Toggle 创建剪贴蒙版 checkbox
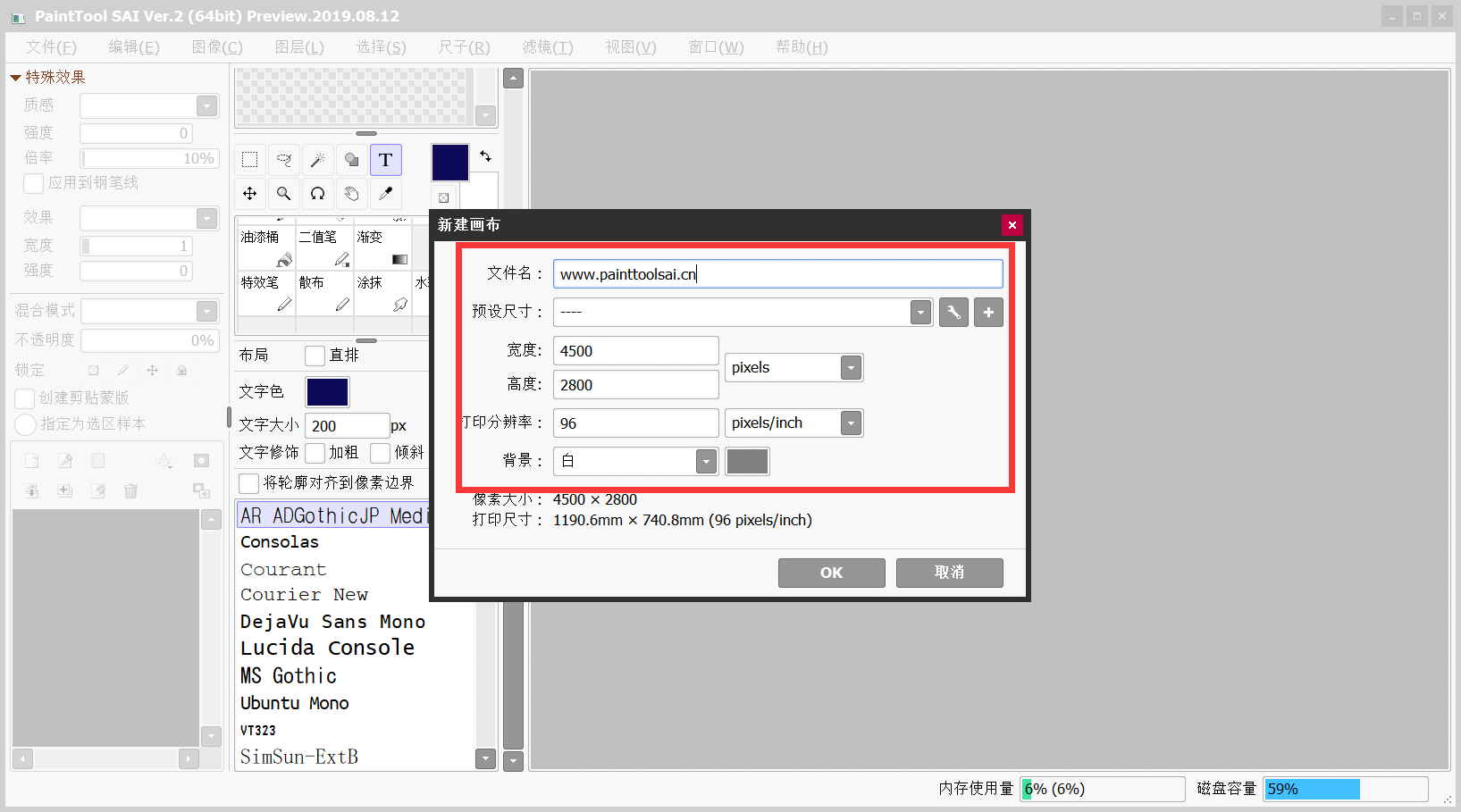This screenshot has height=812, width=1461. point(25,398)
